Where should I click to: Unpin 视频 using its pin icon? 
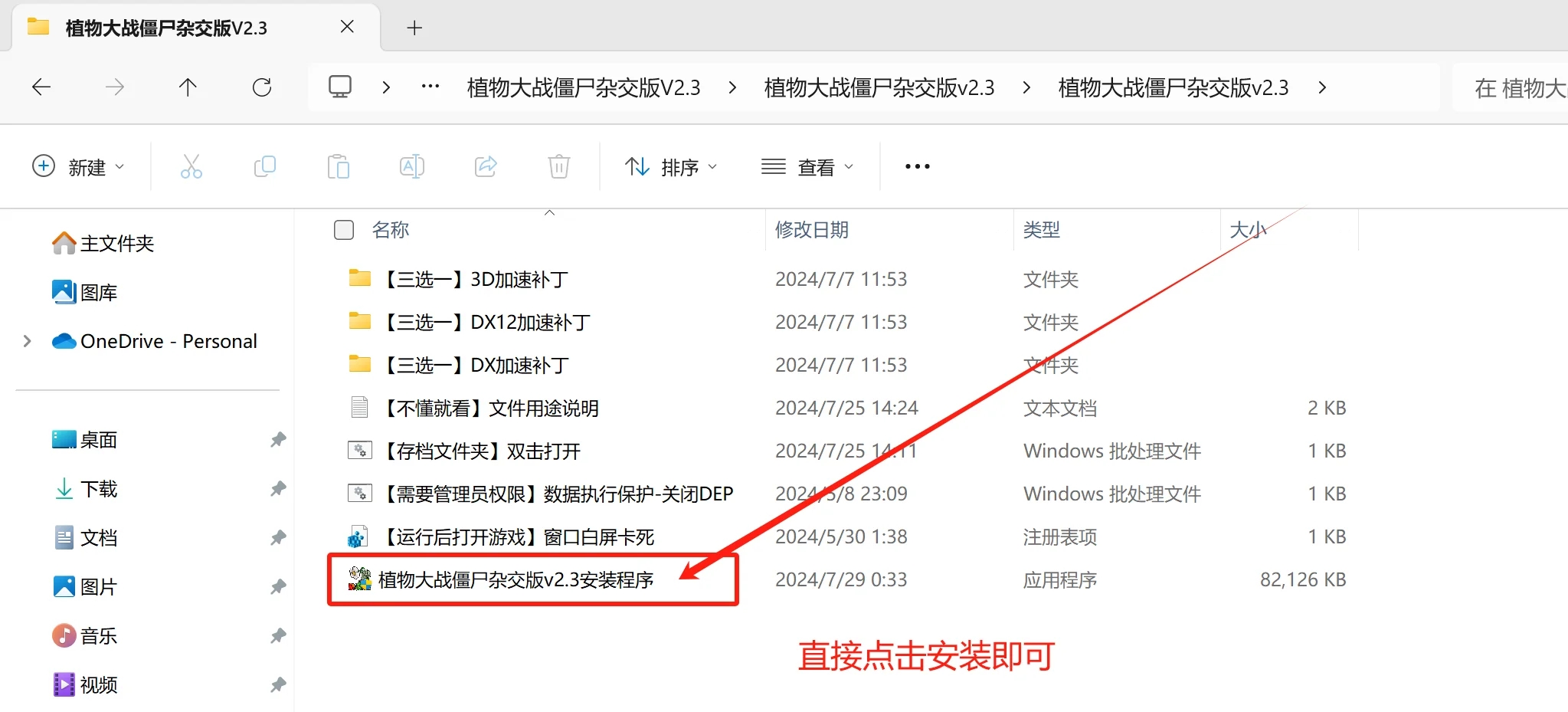point(278,685)
